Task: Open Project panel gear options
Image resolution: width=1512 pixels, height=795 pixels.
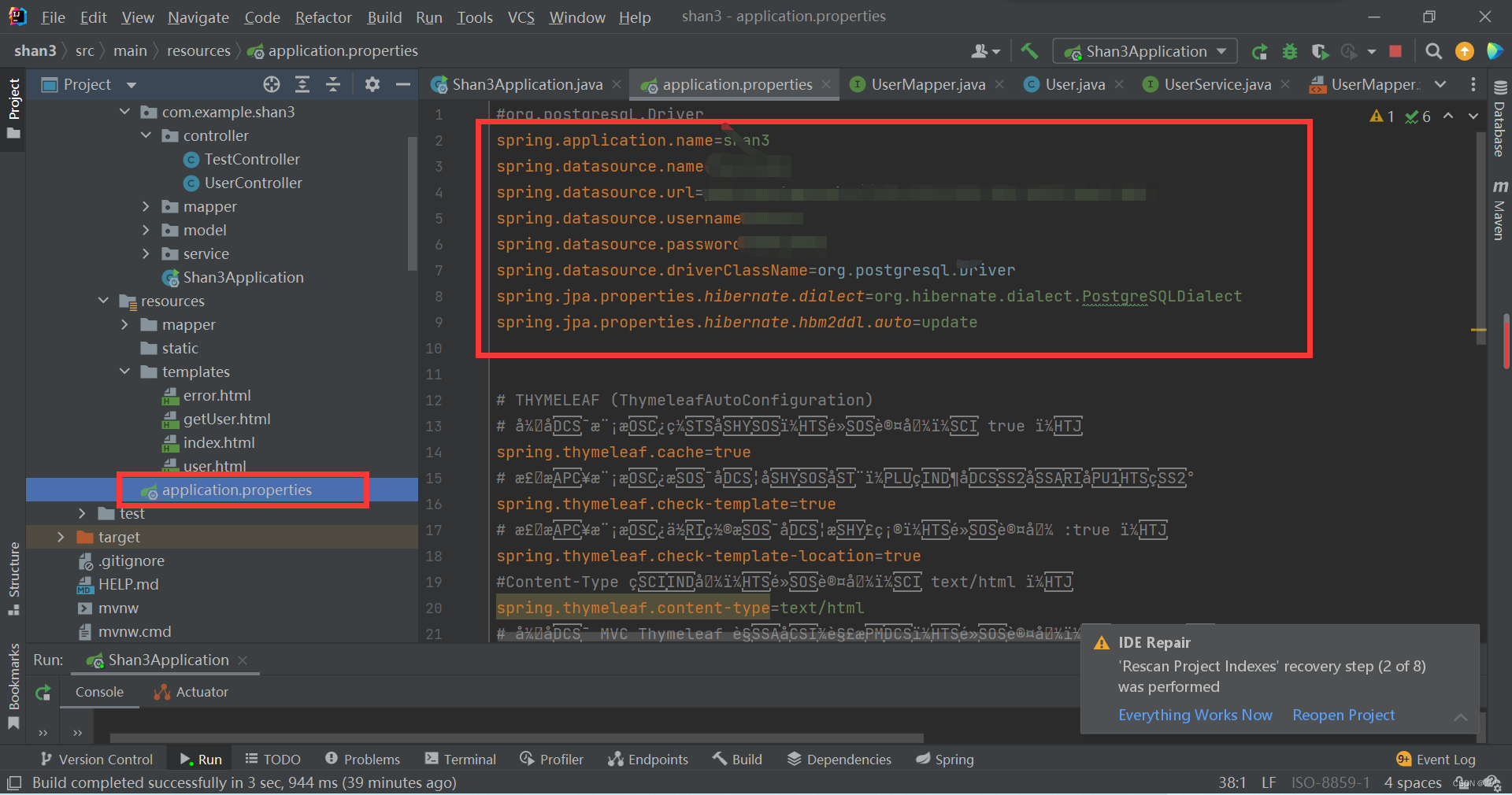Action: coord(372,84)
